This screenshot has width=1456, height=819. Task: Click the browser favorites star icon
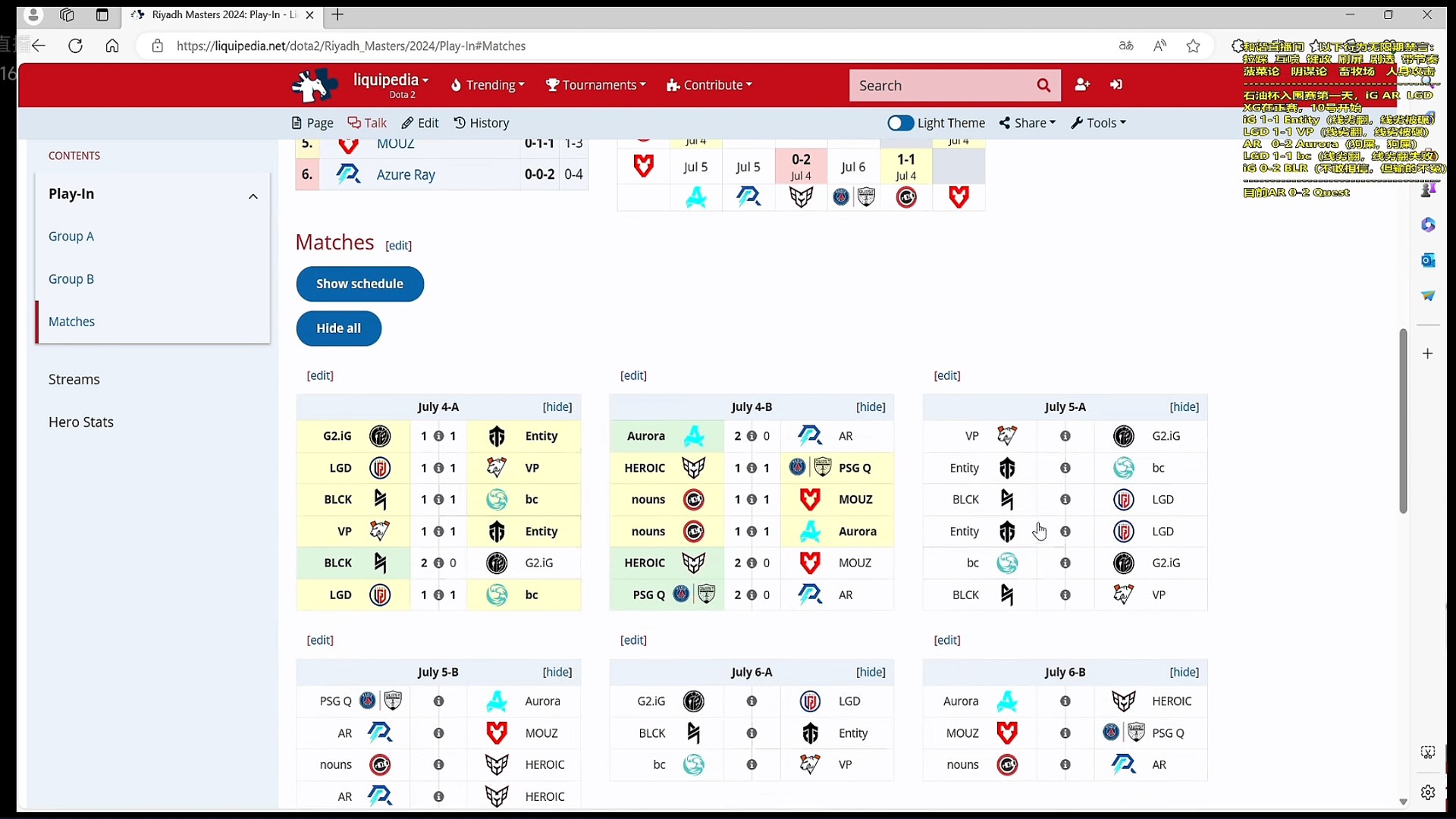1193,46
